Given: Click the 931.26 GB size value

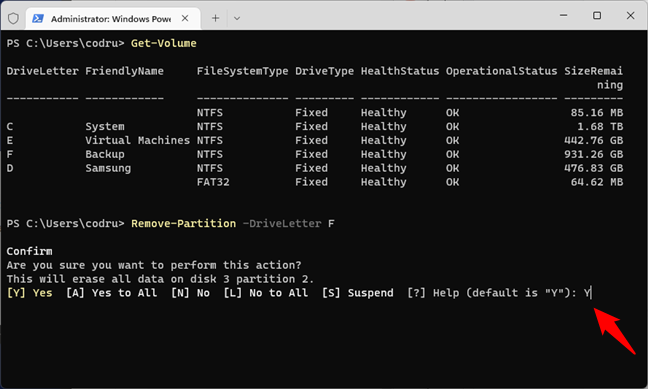Looking at the screenshot, I should click(x=593, y=154).
